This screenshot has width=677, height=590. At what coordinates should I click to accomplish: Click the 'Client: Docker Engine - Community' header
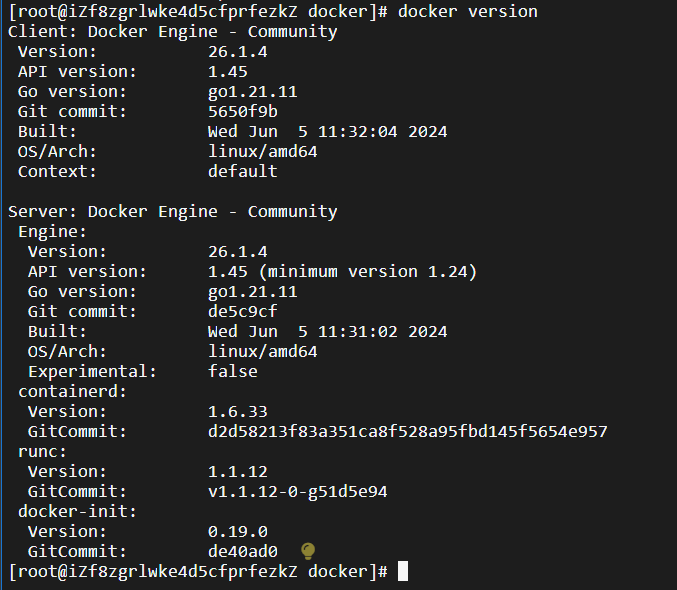point(173,32)
